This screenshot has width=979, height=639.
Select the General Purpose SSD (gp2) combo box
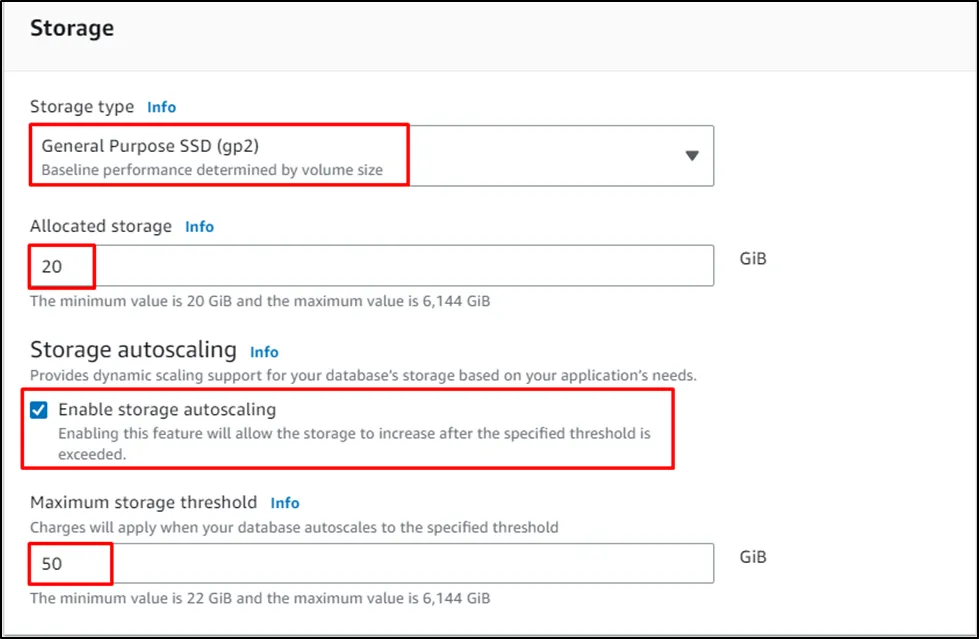click(370, 156)
